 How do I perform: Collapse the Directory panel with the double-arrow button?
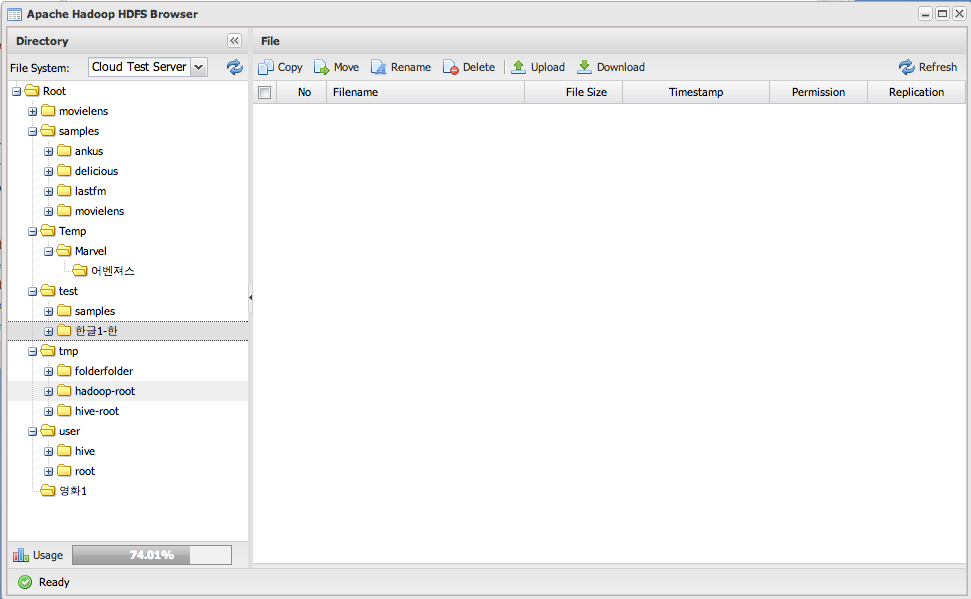click(234, 41)
